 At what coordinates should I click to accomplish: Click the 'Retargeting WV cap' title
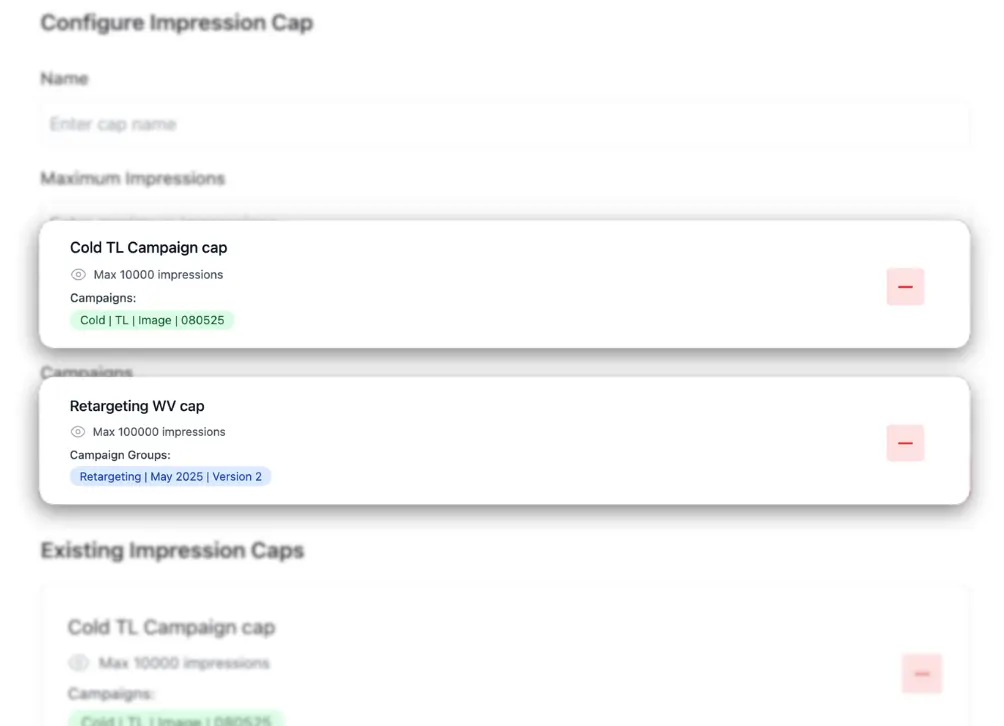click(137, 406)
